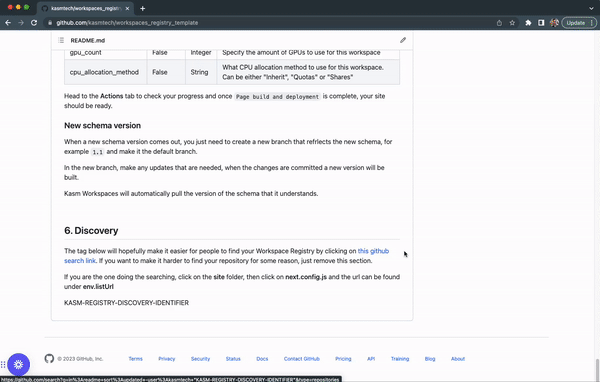This screenshot has height=382, width=600.
Task: Edit README.md with the pencil icon
Action: click(x=403, y=40)
